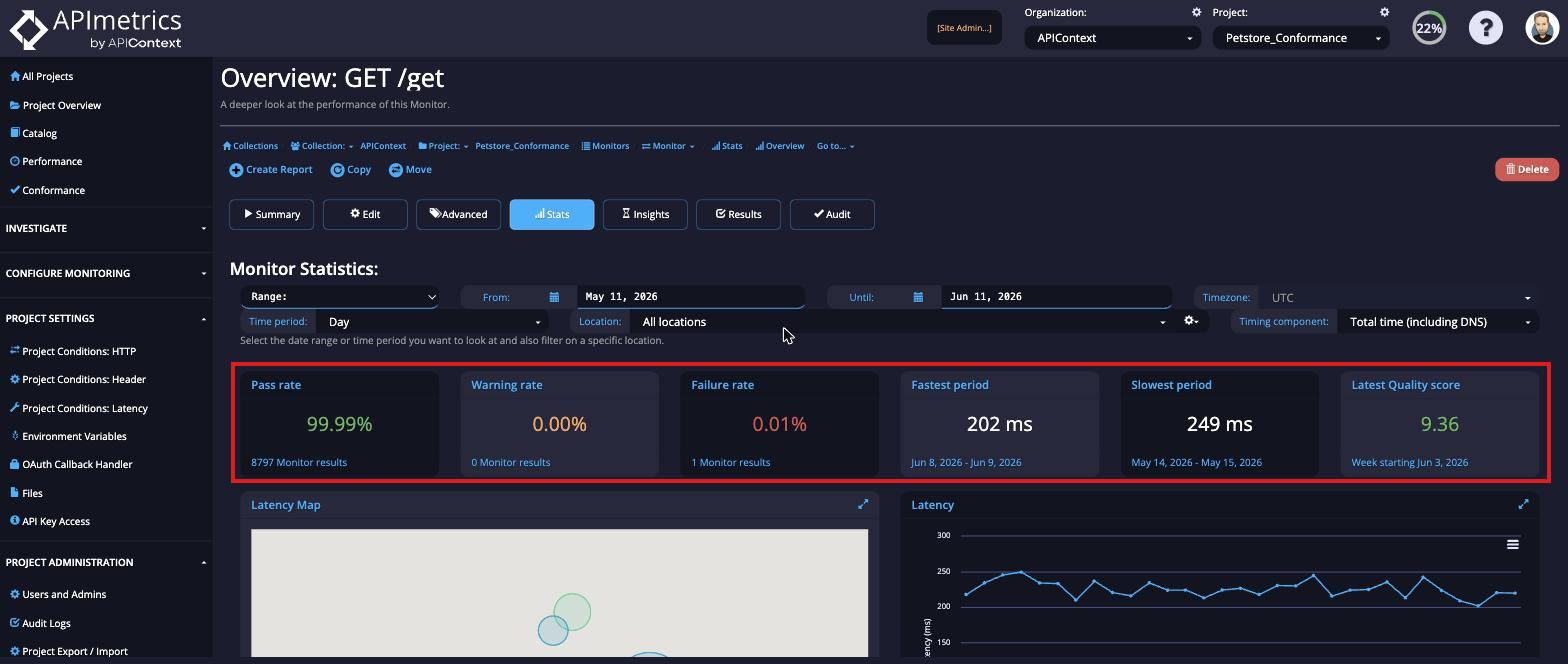
Task: Expand the Latency chart fullscreen icon
Action: [x=1523, y=505]
